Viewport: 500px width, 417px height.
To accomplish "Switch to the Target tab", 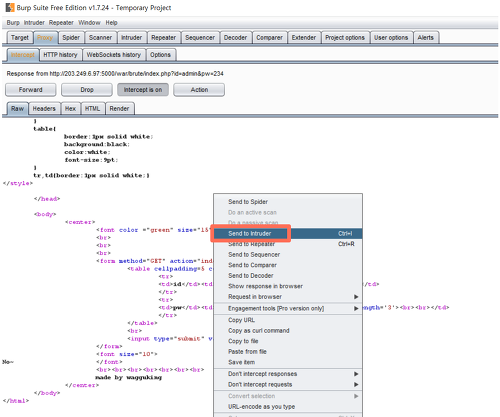I will pos(20,38).
